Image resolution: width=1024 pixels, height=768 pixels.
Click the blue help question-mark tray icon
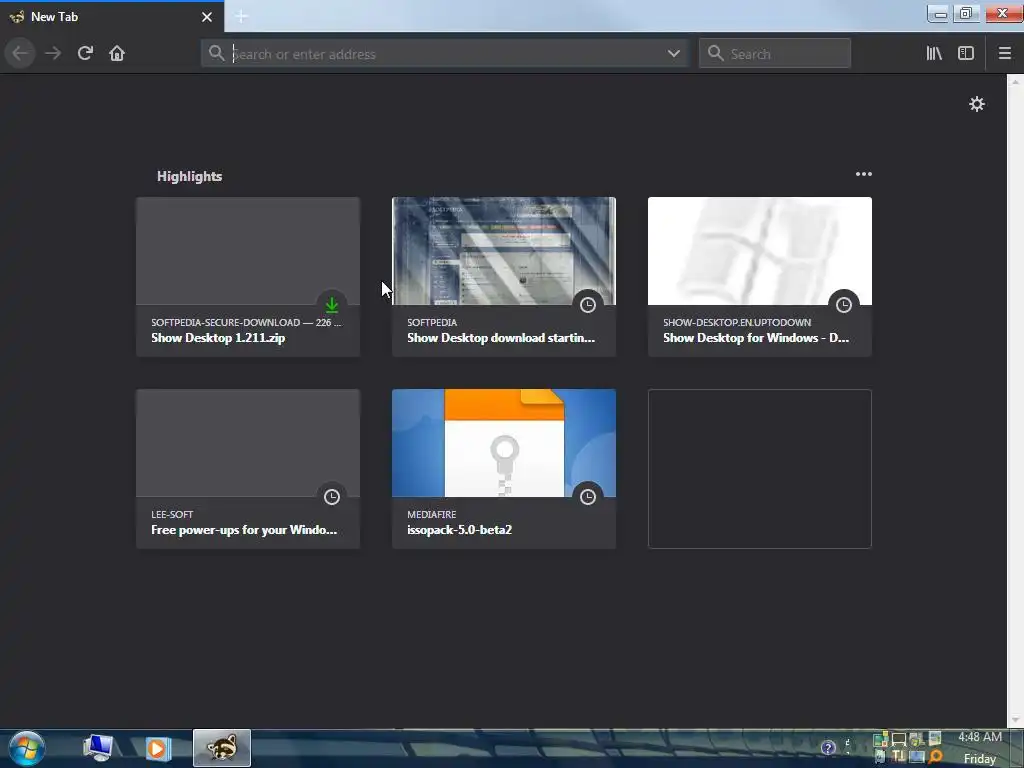point(828,748)
